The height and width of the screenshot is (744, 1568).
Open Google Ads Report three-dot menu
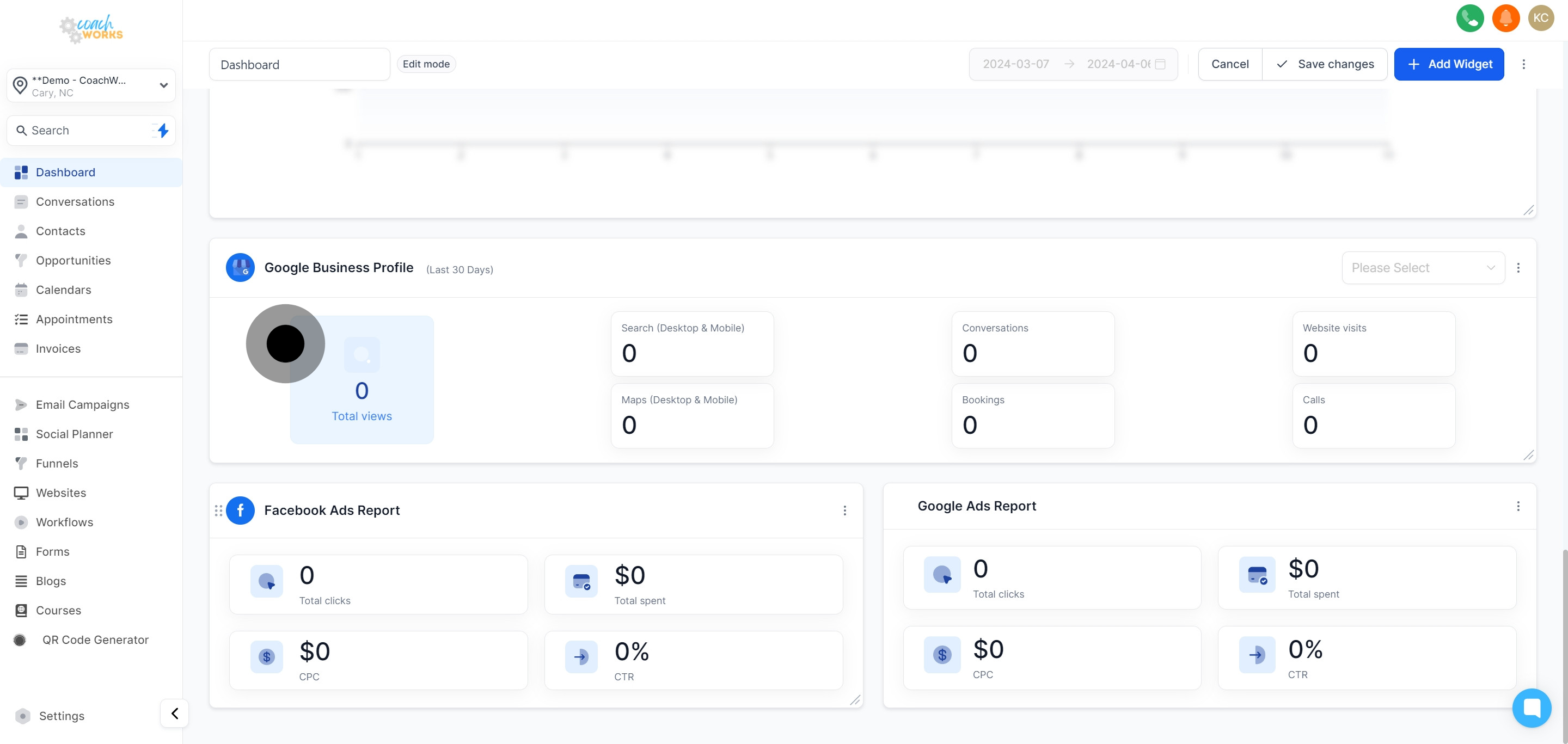(1518, 506)
